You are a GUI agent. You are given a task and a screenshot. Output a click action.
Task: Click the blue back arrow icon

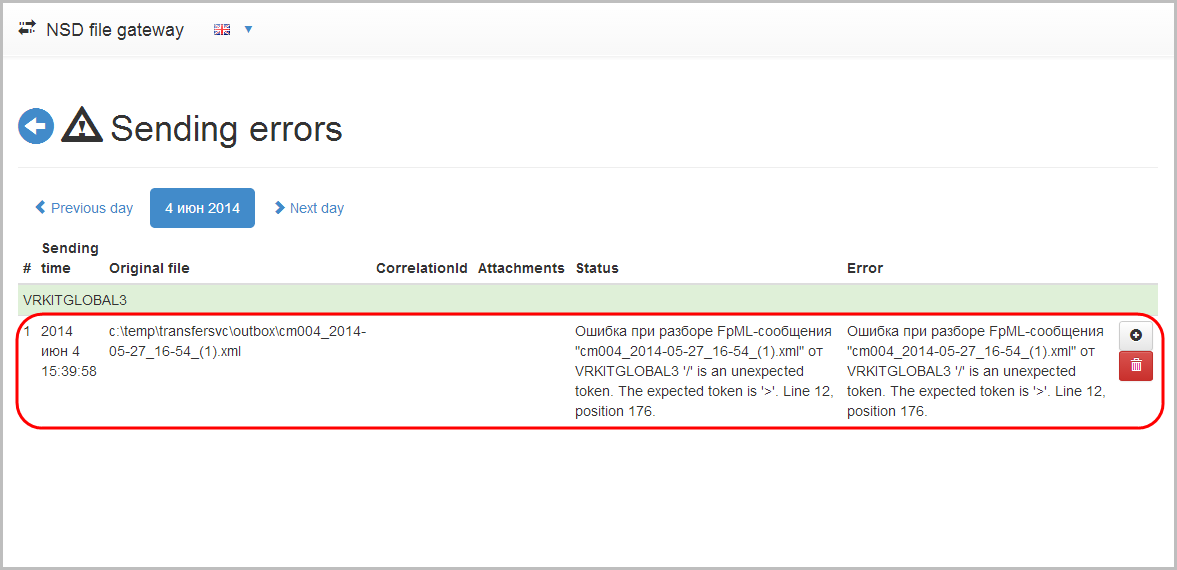[36, 126]
